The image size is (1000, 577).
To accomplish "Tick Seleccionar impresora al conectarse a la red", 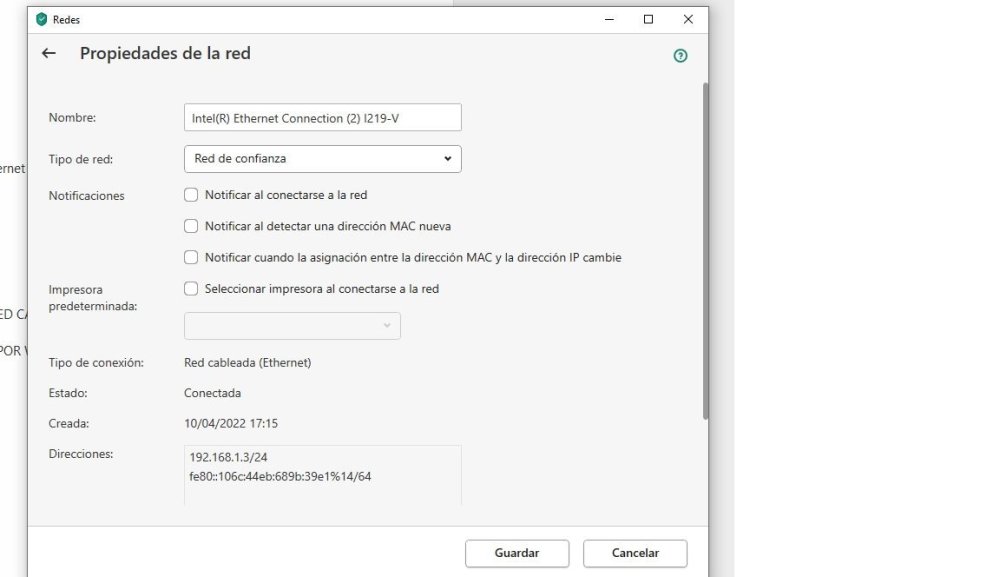I will pos(191,289).
